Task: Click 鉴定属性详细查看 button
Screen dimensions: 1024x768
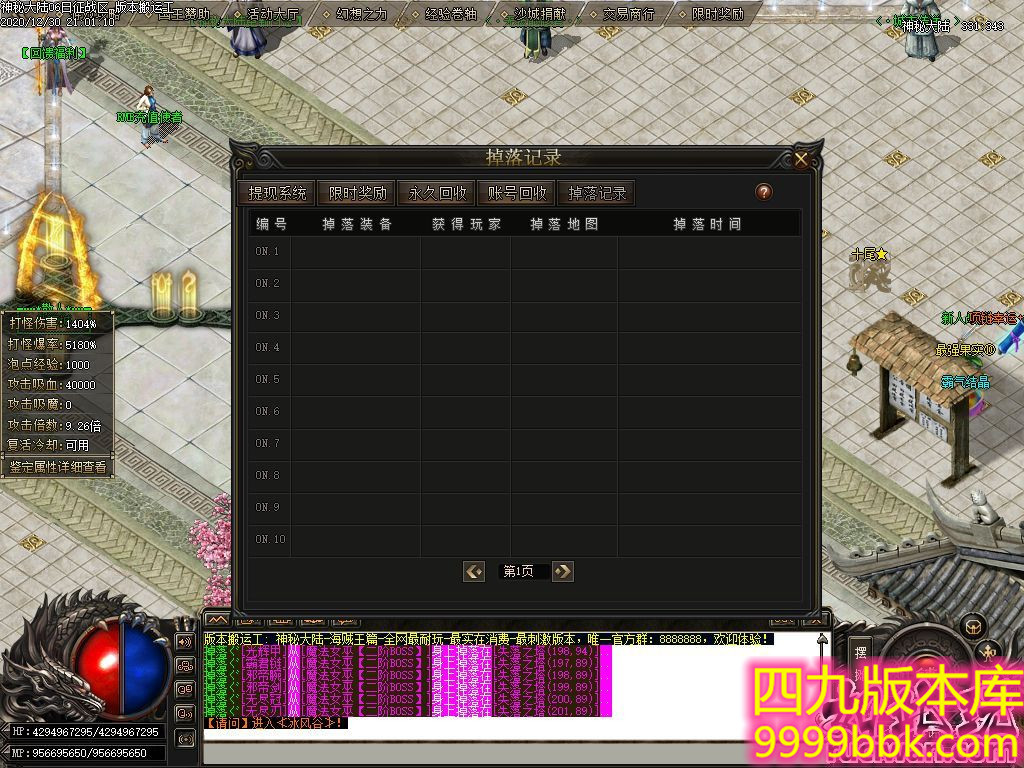Action: [57, 466]
